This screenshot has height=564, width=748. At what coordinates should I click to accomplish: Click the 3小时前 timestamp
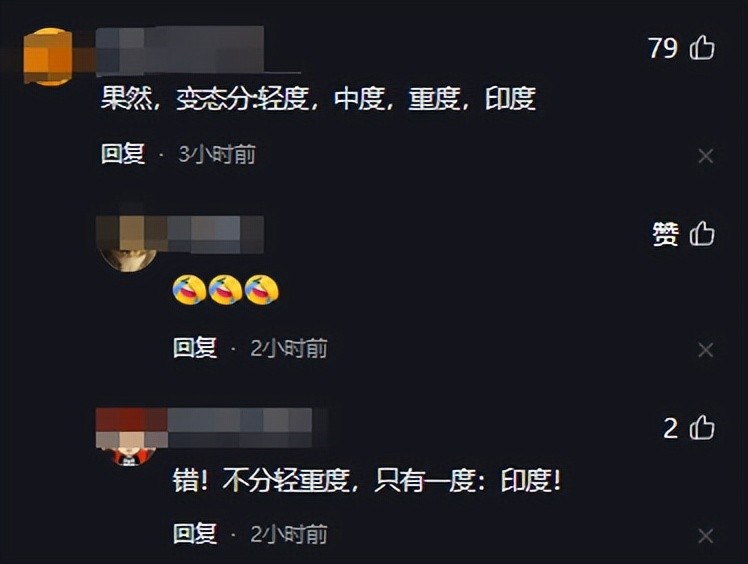pos(217,155)
